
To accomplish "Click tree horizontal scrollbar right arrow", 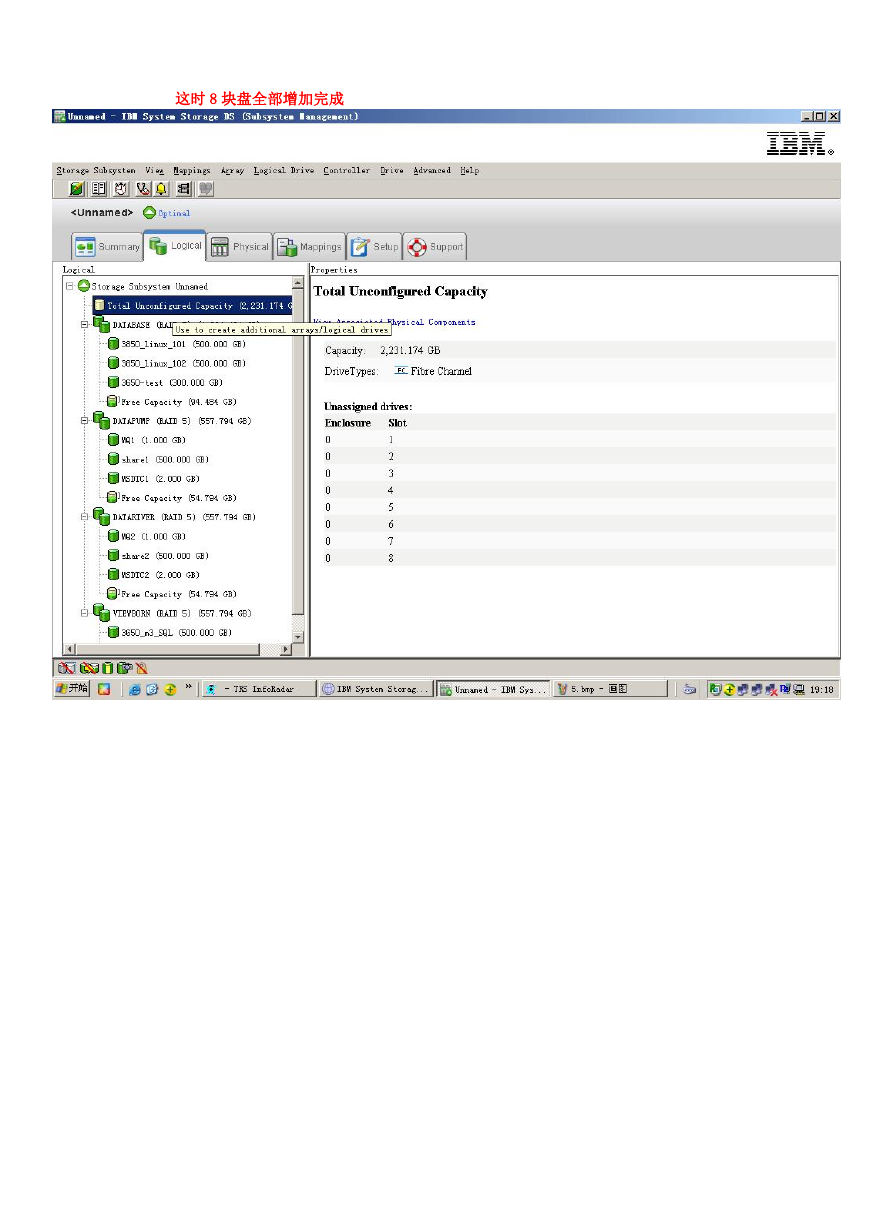I will point(286,649).
